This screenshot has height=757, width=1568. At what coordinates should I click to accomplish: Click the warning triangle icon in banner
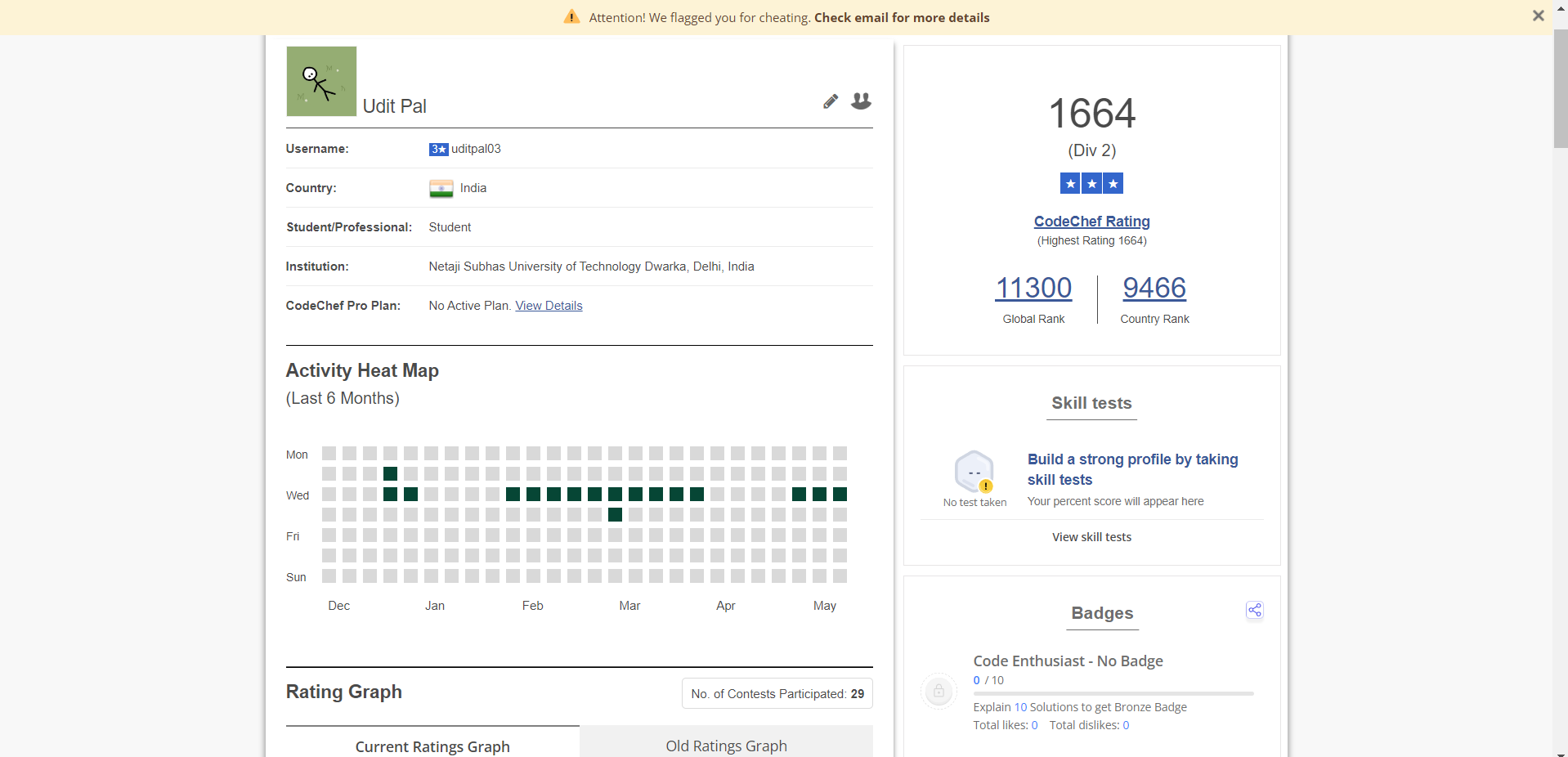[x=572, y=17]
